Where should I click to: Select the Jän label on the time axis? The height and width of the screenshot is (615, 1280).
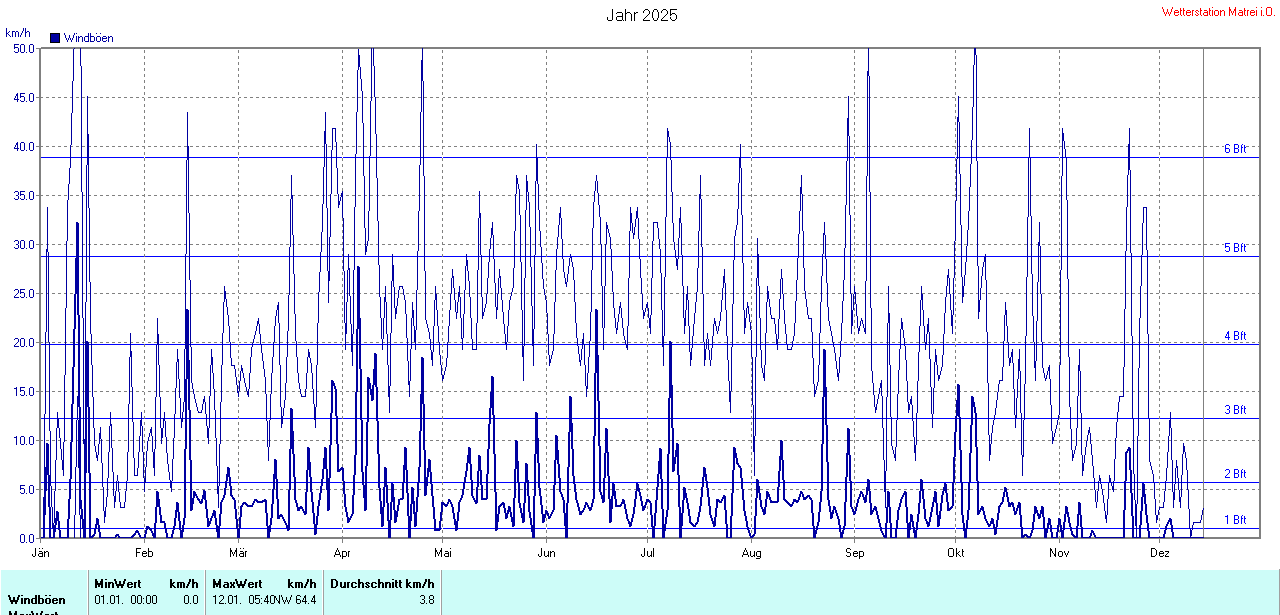click(41, 552)
